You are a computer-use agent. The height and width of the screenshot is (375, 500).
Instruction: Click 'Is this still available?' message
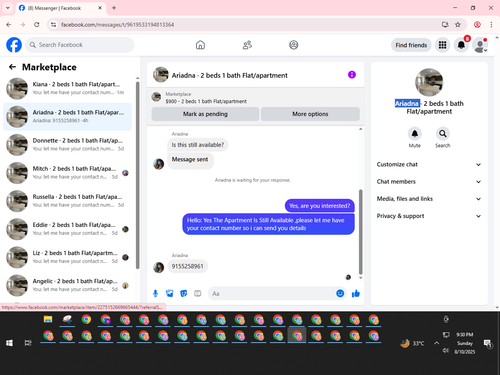coord(198,145)
